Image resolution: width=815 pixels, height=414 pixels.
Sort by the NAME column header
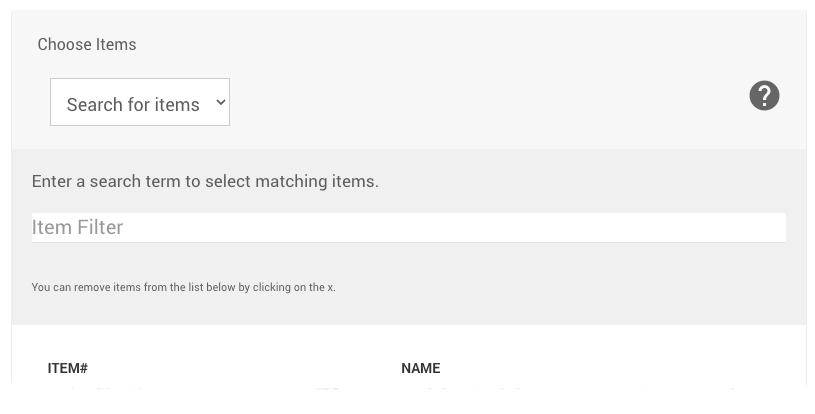click(x=420, y=368)
